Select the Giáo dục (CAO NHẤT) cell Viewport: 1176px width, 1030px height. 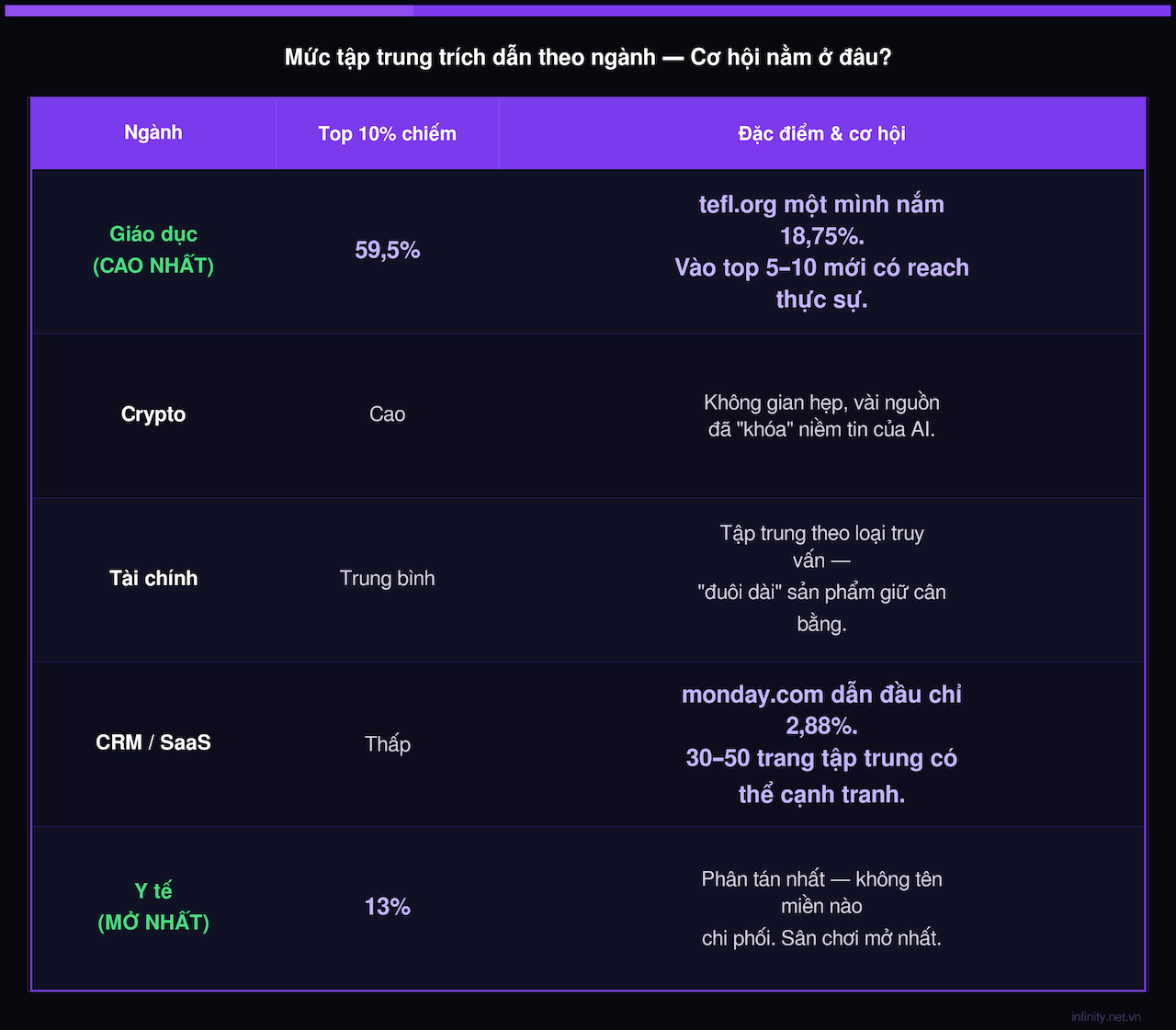pyautogui.click(x=153, y=250)
